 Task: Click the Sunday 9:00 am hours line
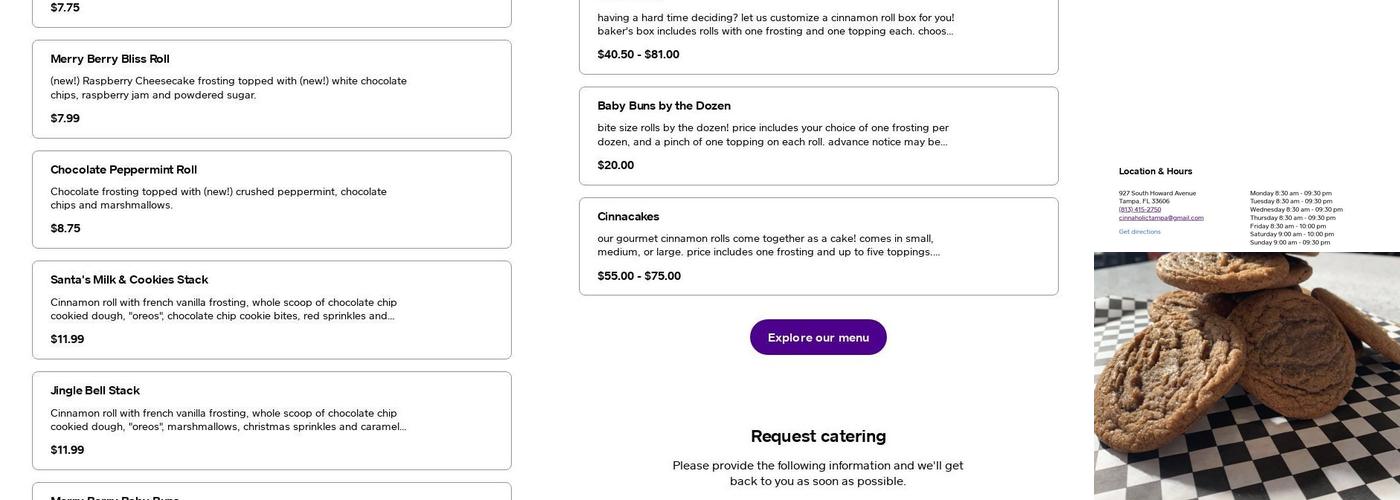coord(1289,242)
